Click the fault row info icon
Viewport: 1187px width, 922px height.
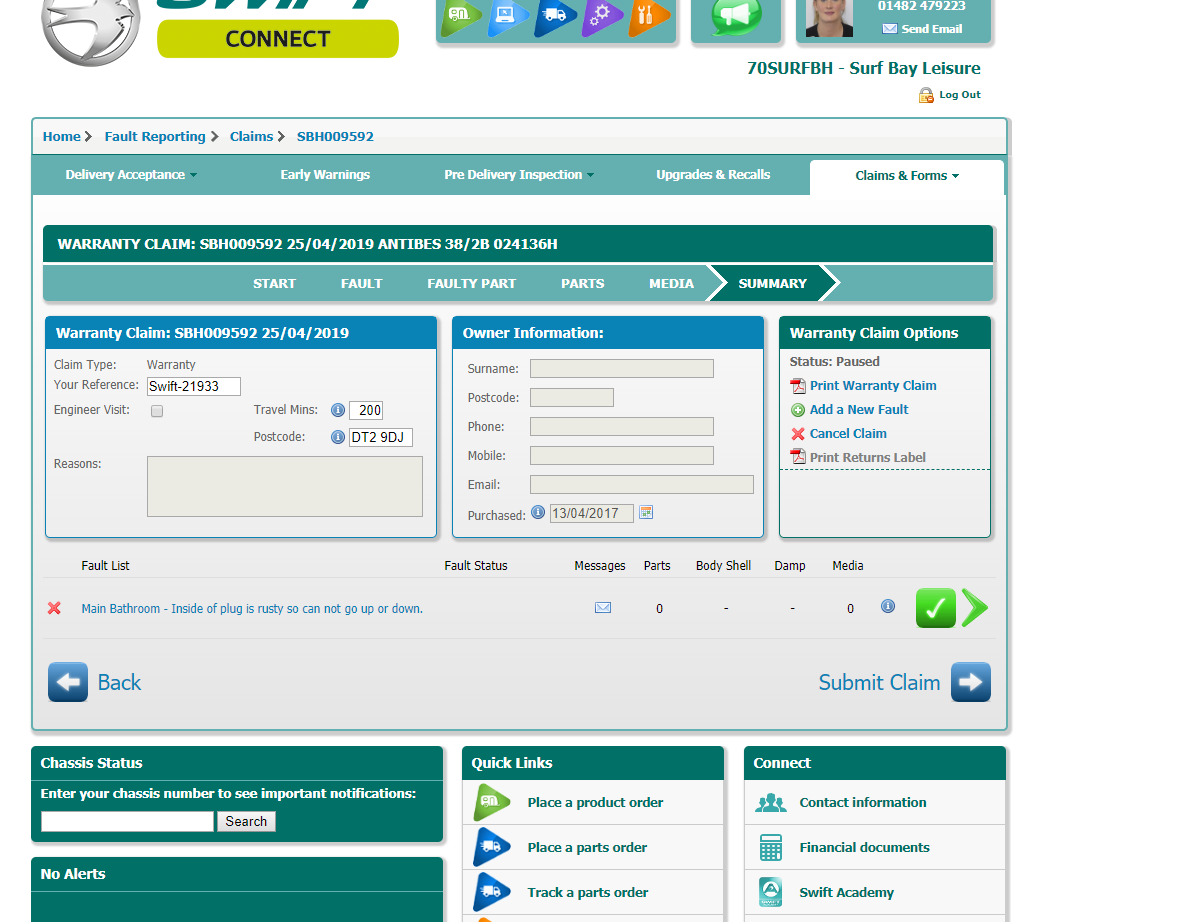888,606
